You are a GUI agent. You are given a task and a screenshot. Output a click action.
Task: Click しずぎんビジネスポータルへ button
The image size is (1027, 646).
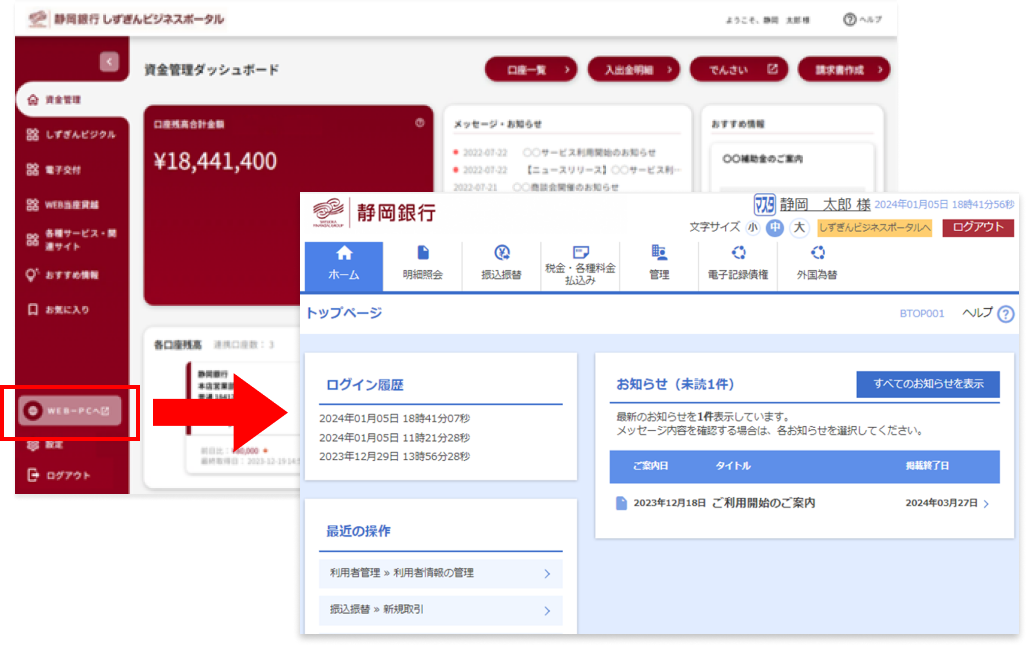[874, 228]
